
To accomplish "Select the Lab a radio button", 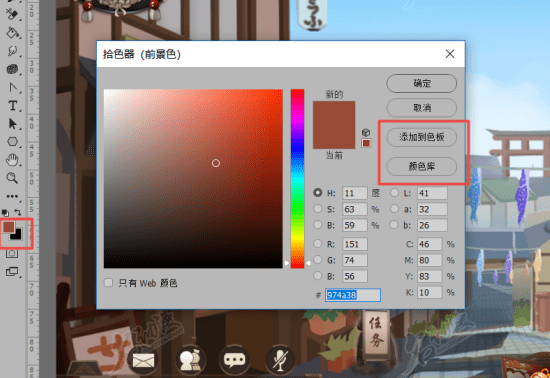I will tap(394, 209).
